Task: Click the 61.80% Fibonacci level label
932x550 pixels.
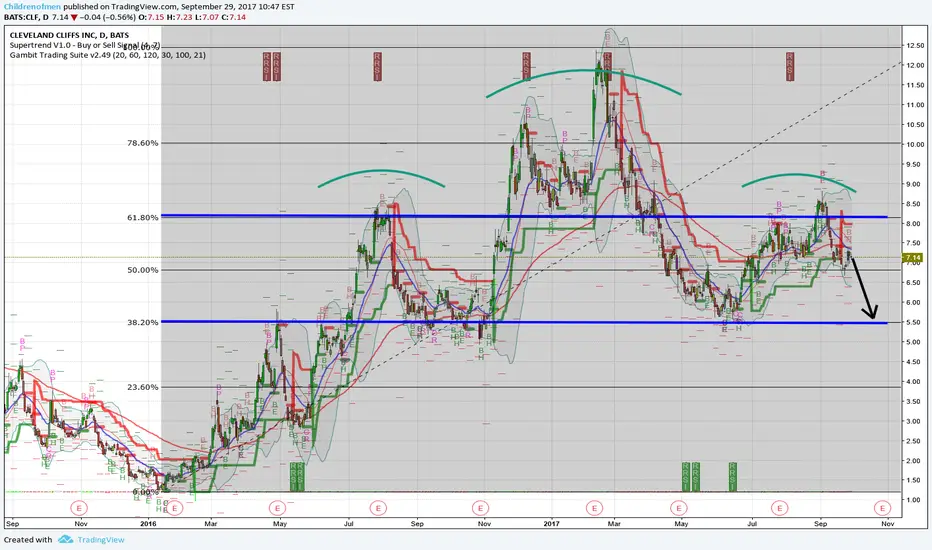Action: tap(143, 217)
